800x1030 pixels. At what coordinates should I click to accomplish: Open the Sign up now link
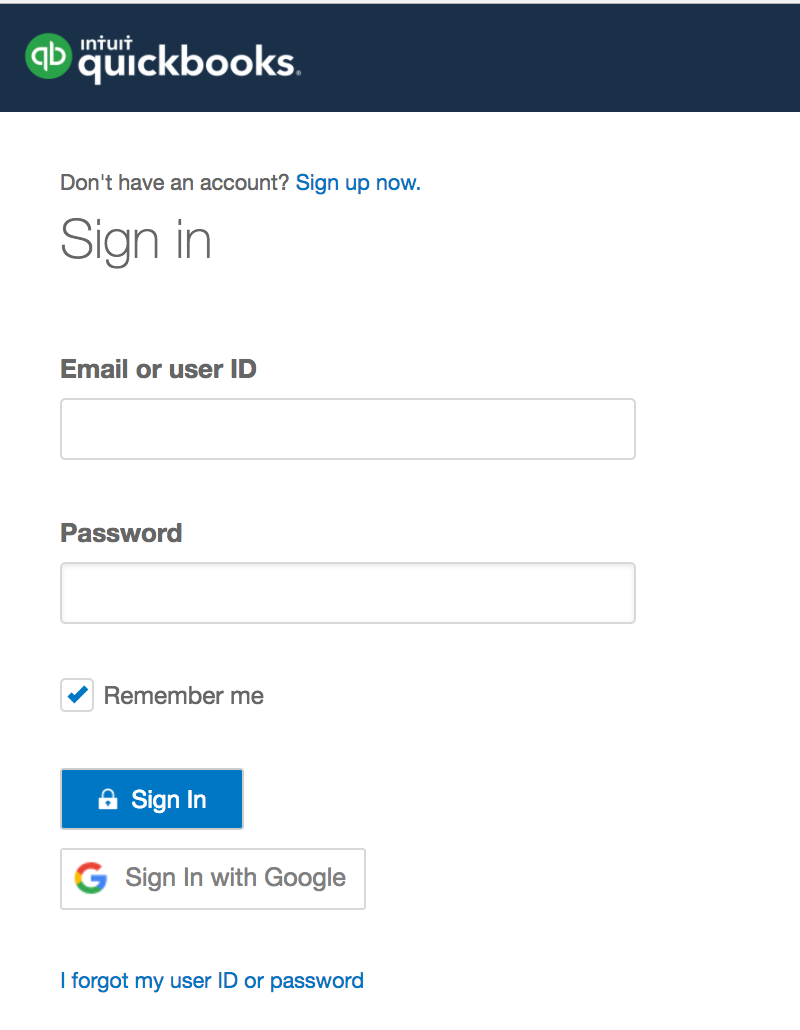tap(358, 183)
